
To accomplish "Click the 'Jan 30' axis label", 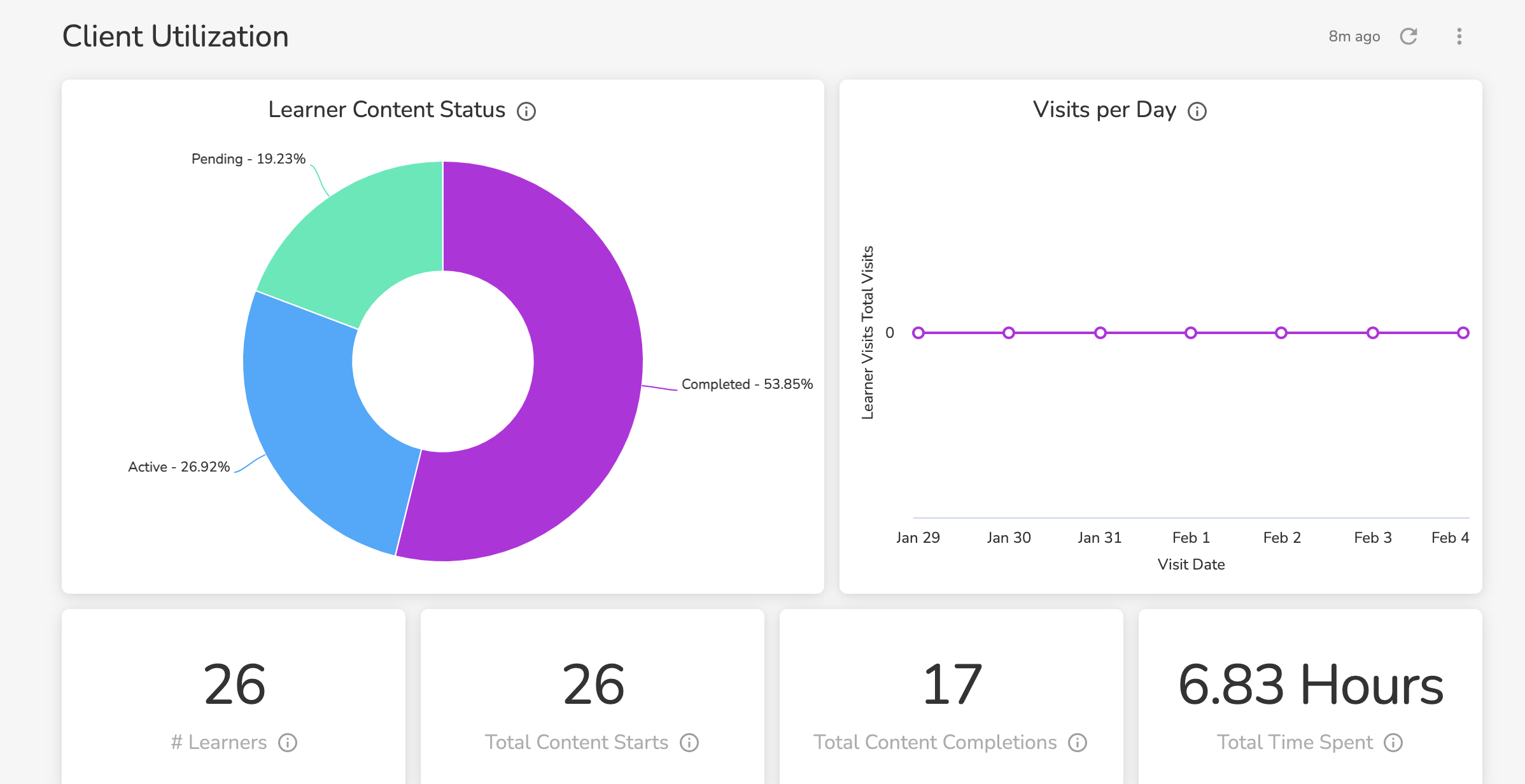I will tap(1009, 538).
